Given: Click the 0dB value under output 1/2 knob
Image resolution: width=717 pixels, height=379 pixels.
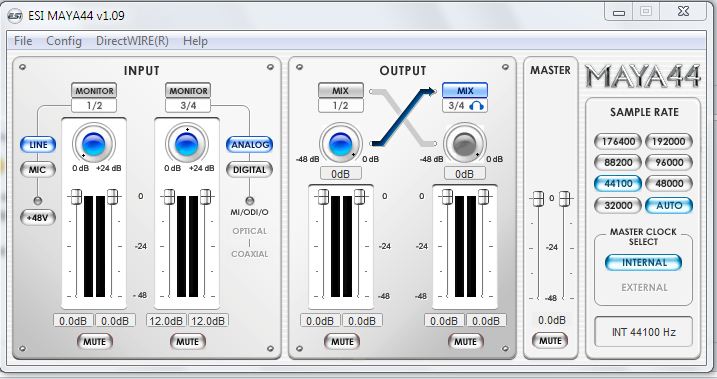Looking at the screenshot, I should (341, 174).
